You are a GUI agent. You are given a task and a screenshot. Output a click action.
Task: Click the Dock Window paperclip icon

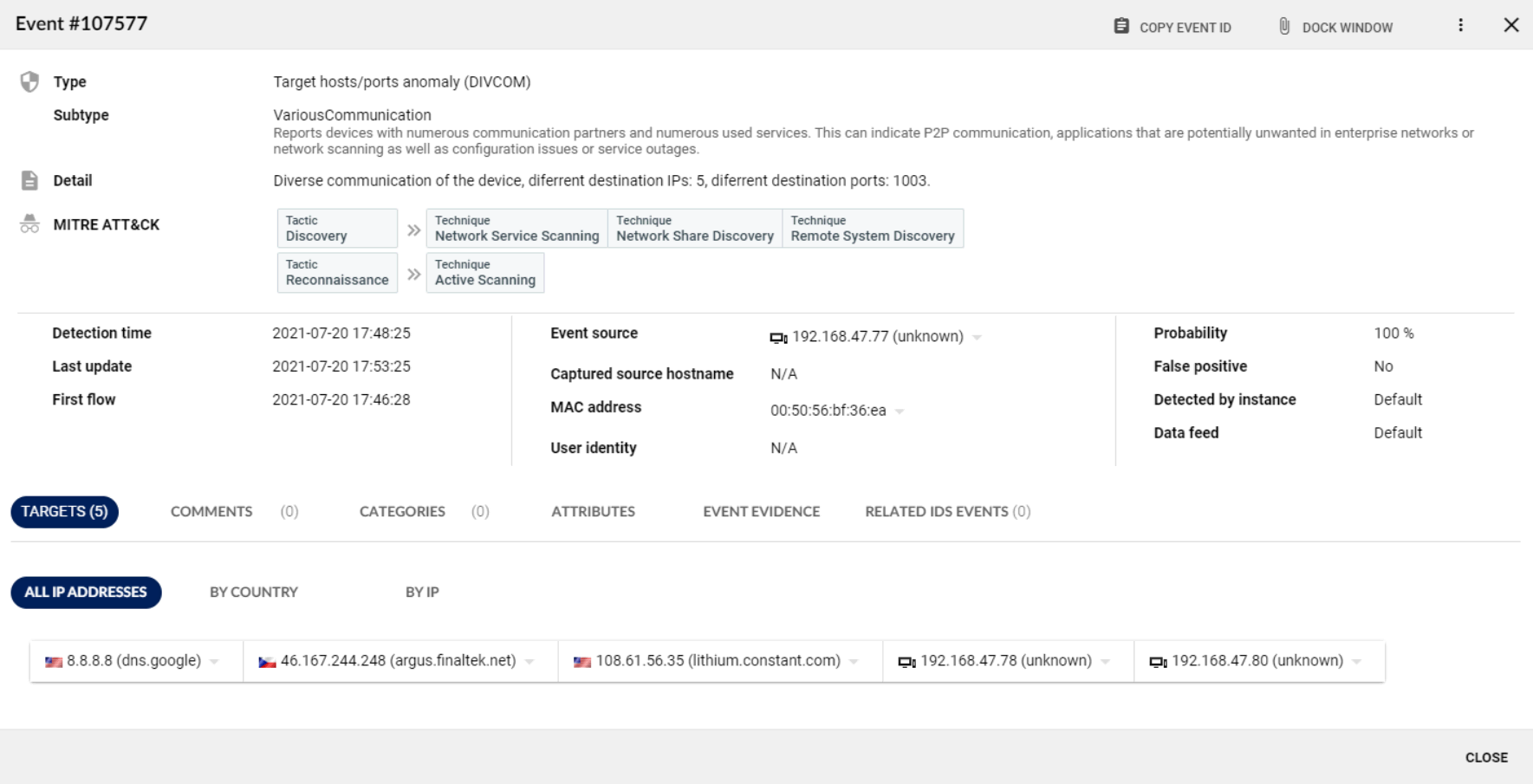click(x=1284, y=26)
